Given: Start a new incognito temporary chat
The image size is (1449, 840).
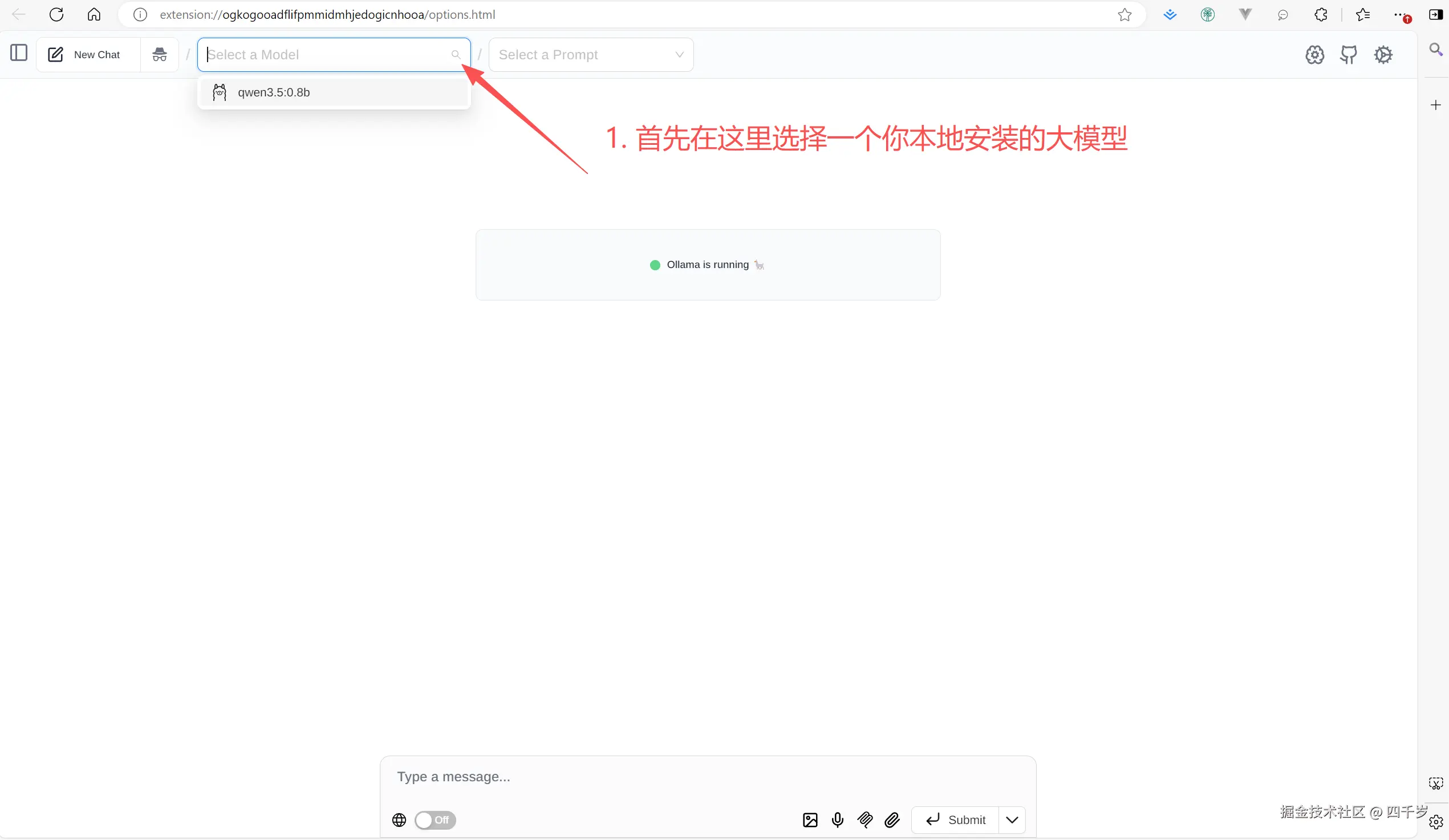Looking at the screenshot, I should (x=159, y=54).
